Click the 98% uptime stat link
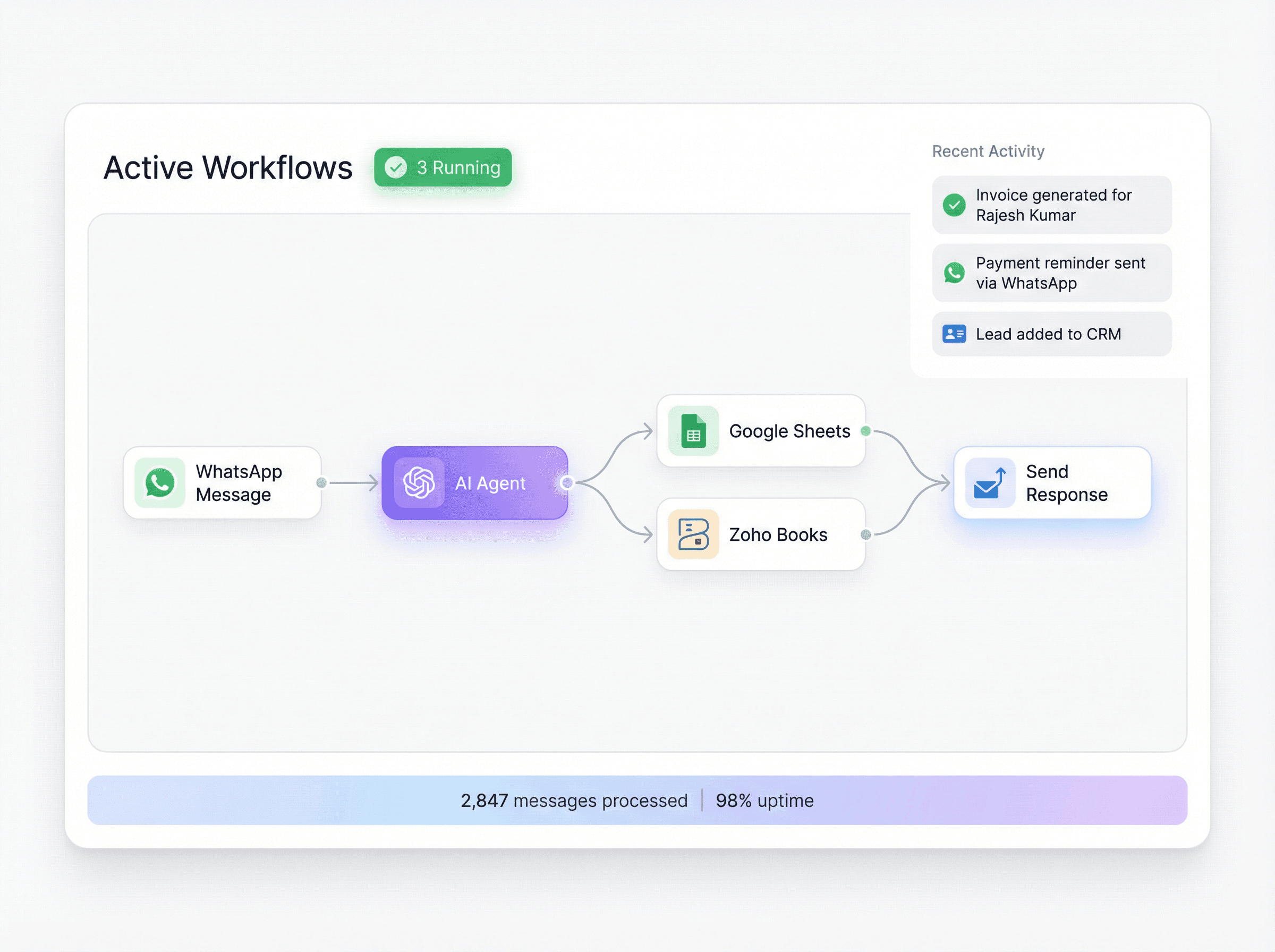The image size is (1275, 952). pos(764,801)
